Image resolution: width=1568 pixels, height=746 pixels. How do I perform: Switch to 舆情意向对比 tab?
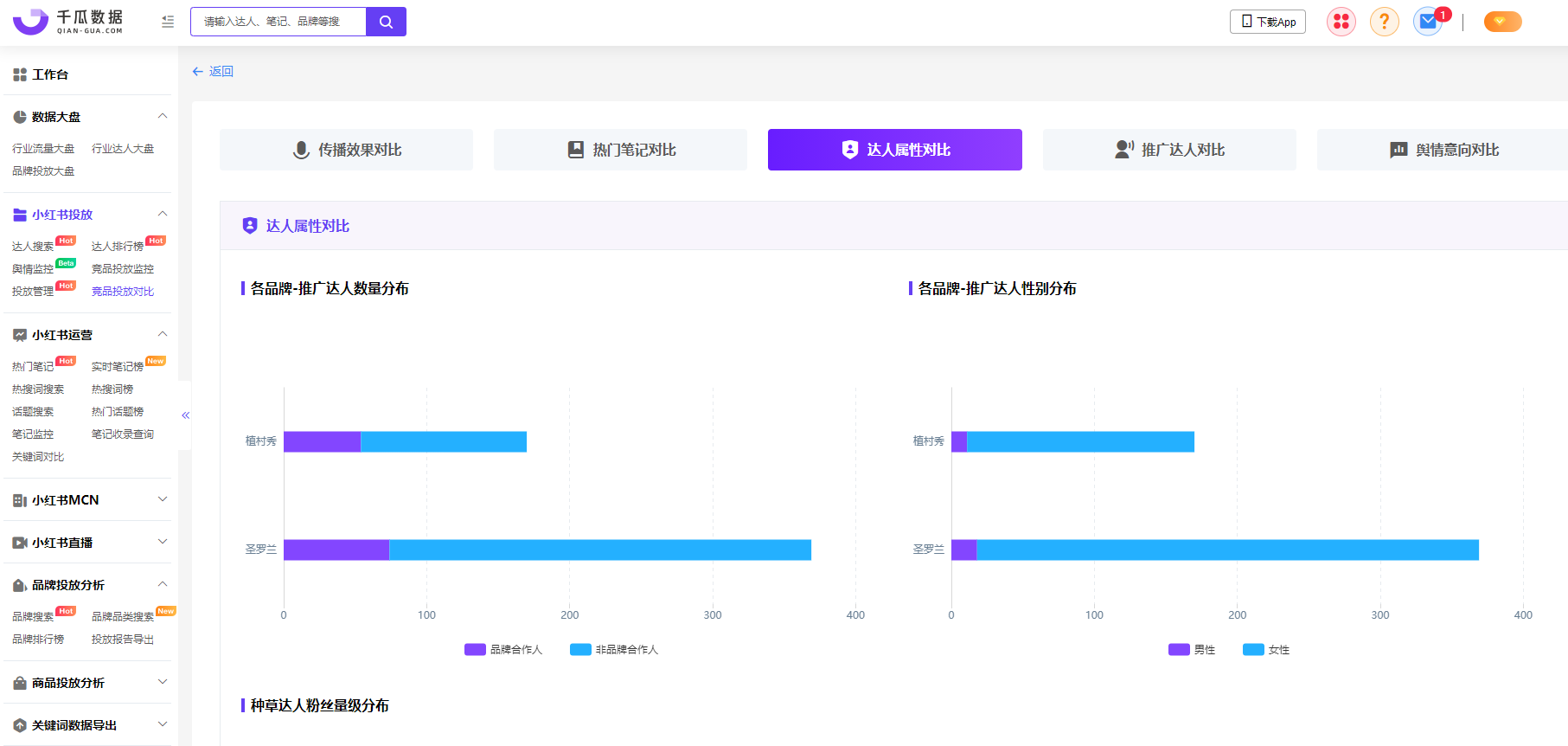pyautogui.click(x=1443, y=150)
